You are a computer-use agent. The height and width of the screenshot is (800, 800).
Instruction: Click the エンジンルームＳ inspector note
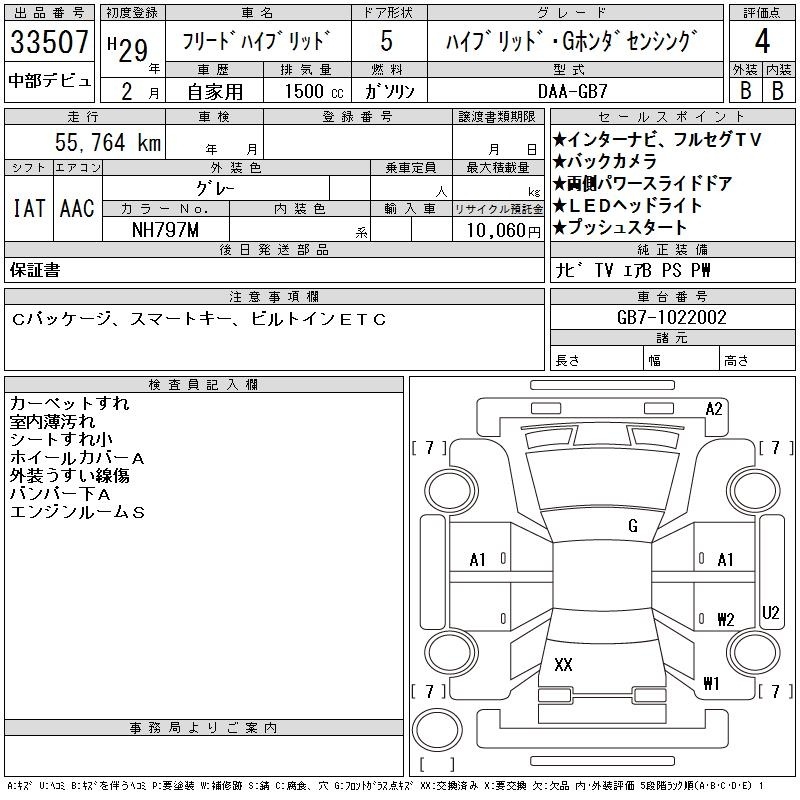coord(77,512)
